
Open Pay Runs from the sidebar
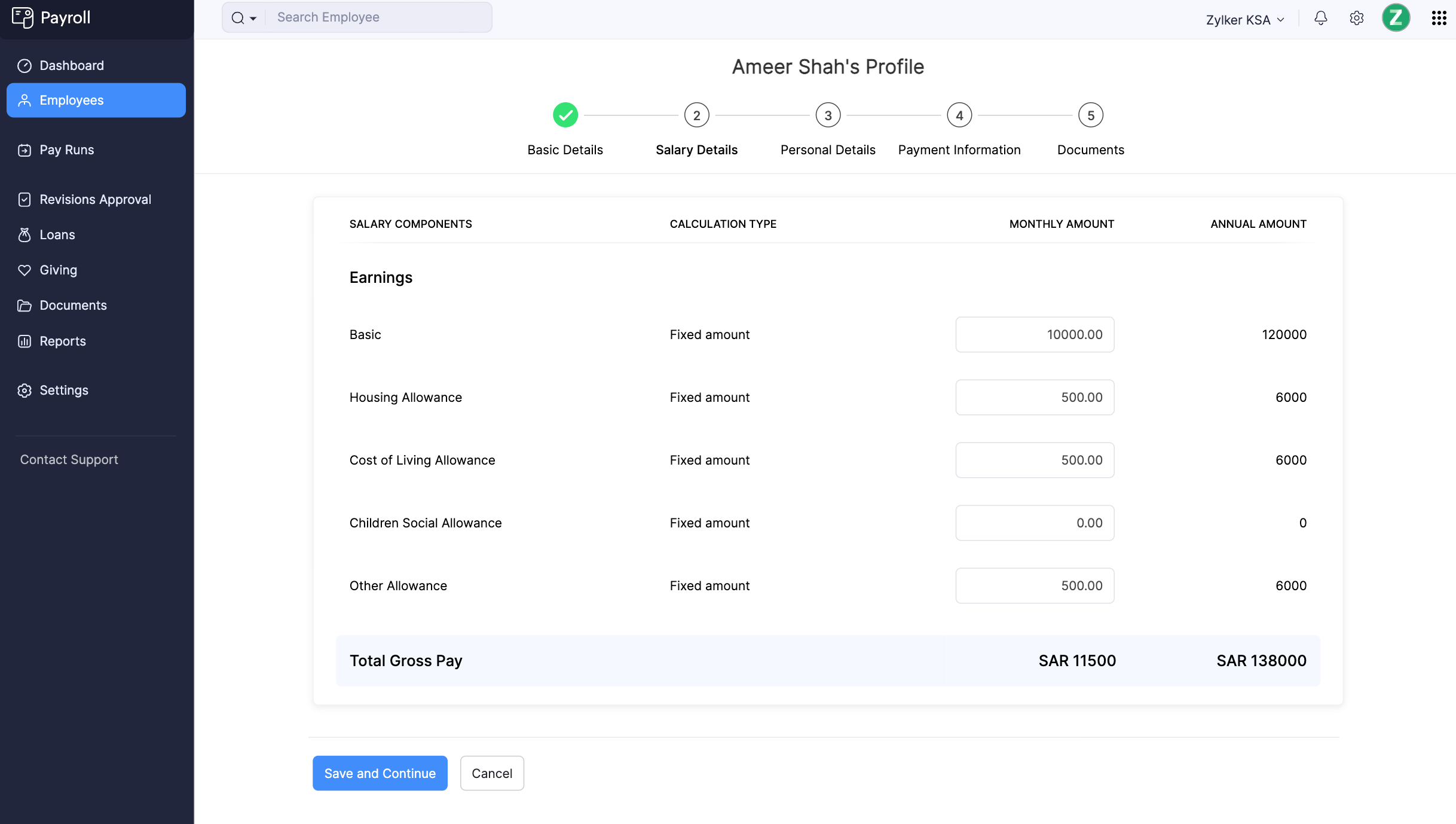pyautogui.click(x=66, y=149)
